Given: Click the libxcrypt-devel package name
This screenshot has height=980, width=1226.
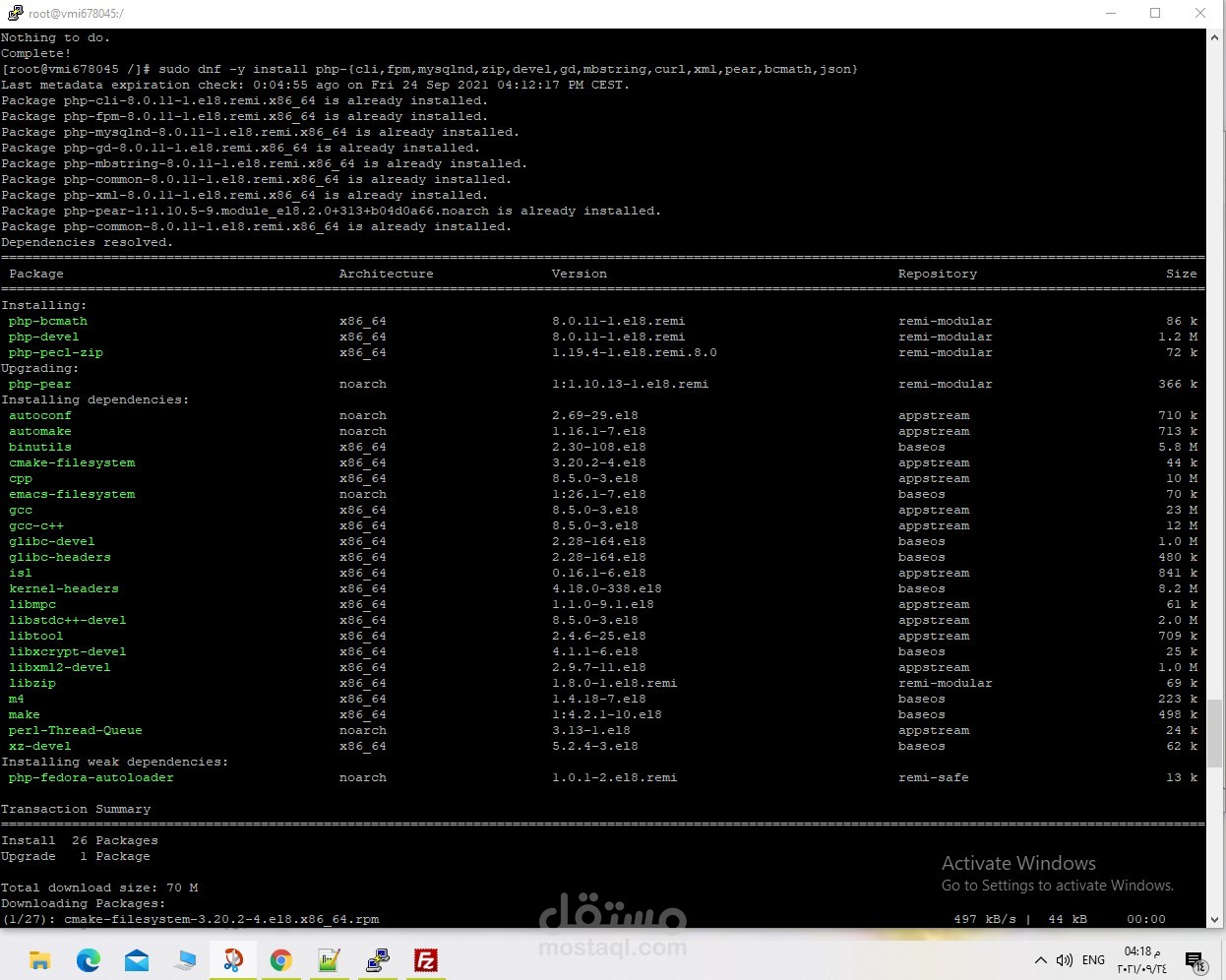Looking at the screenshot, I should [68, 651].
